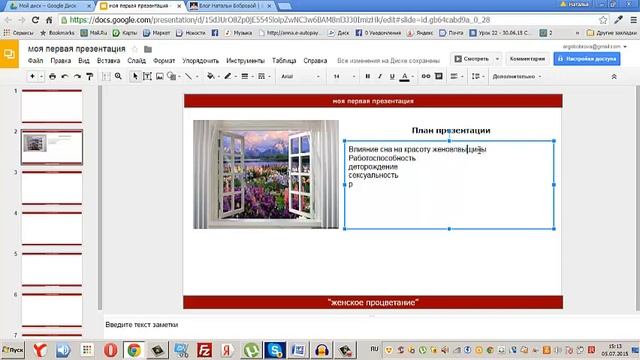Click the zoom to fit icon
The height and width of the screenshot is (360, 640).
(106, 76)
